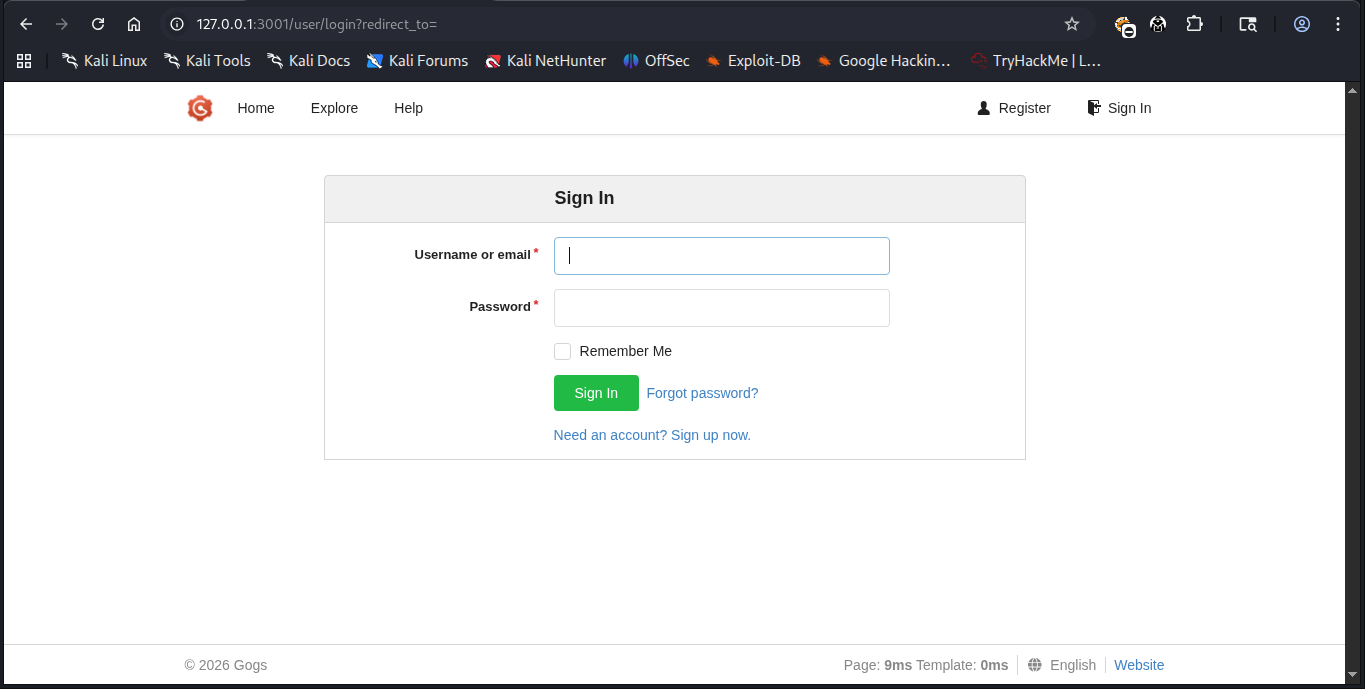Open the browser home icon

click(x=134, y=24)
